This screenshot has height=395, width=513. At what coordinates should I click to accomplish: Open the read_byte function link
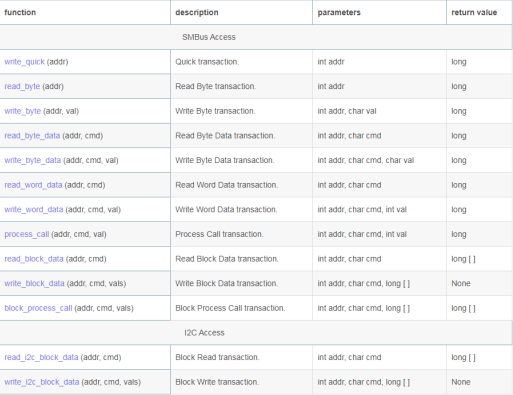[x=22, y=87]
